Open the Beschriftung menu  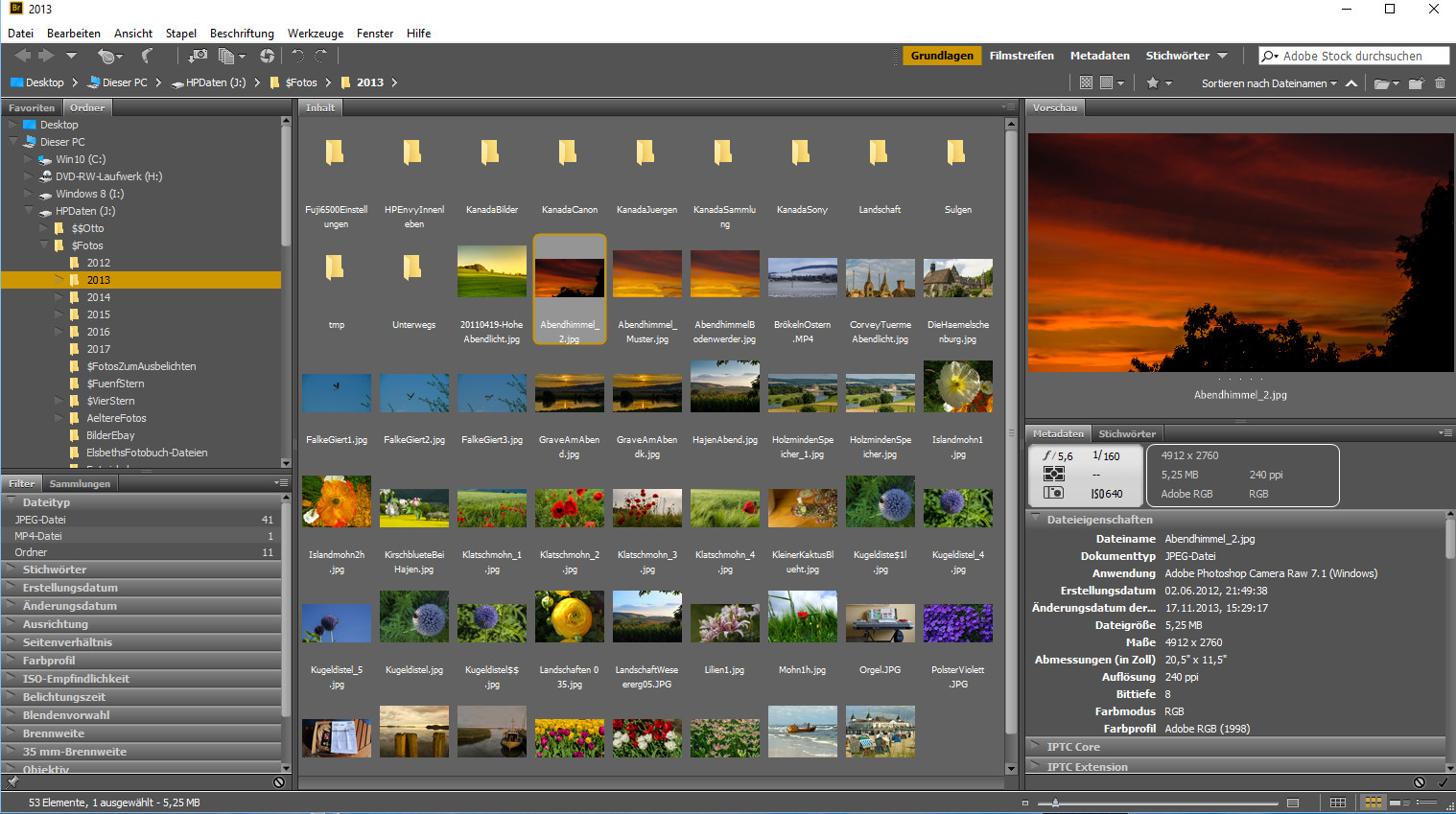242,34
